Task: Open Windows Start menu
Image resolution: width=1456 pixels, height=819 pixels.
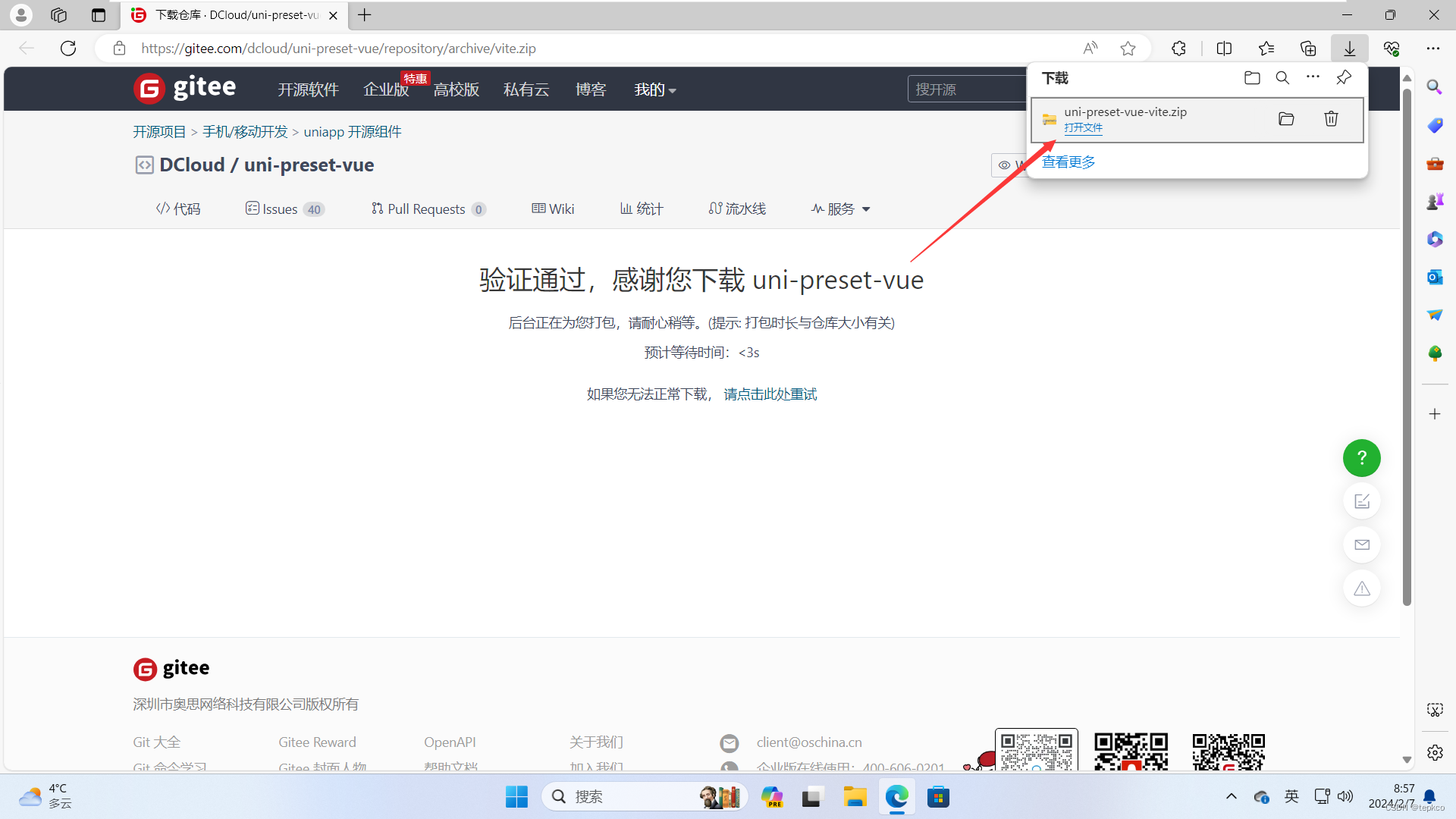Action: click(516, 796)
